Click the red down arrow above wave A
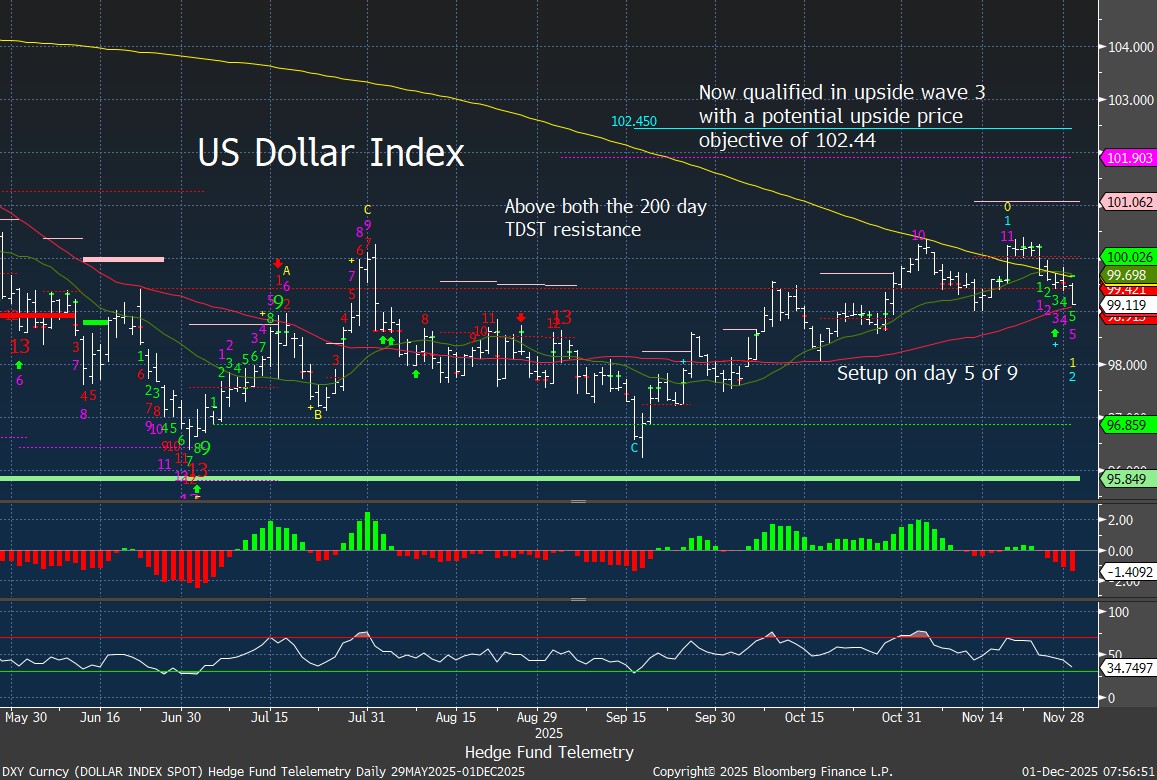 coord(278,264)
